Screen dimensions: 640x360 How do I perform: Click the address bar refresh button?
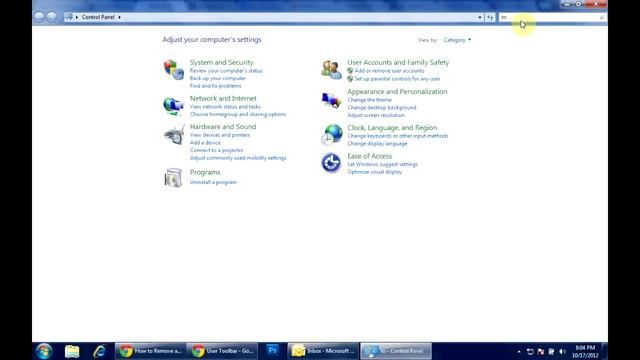490,17
